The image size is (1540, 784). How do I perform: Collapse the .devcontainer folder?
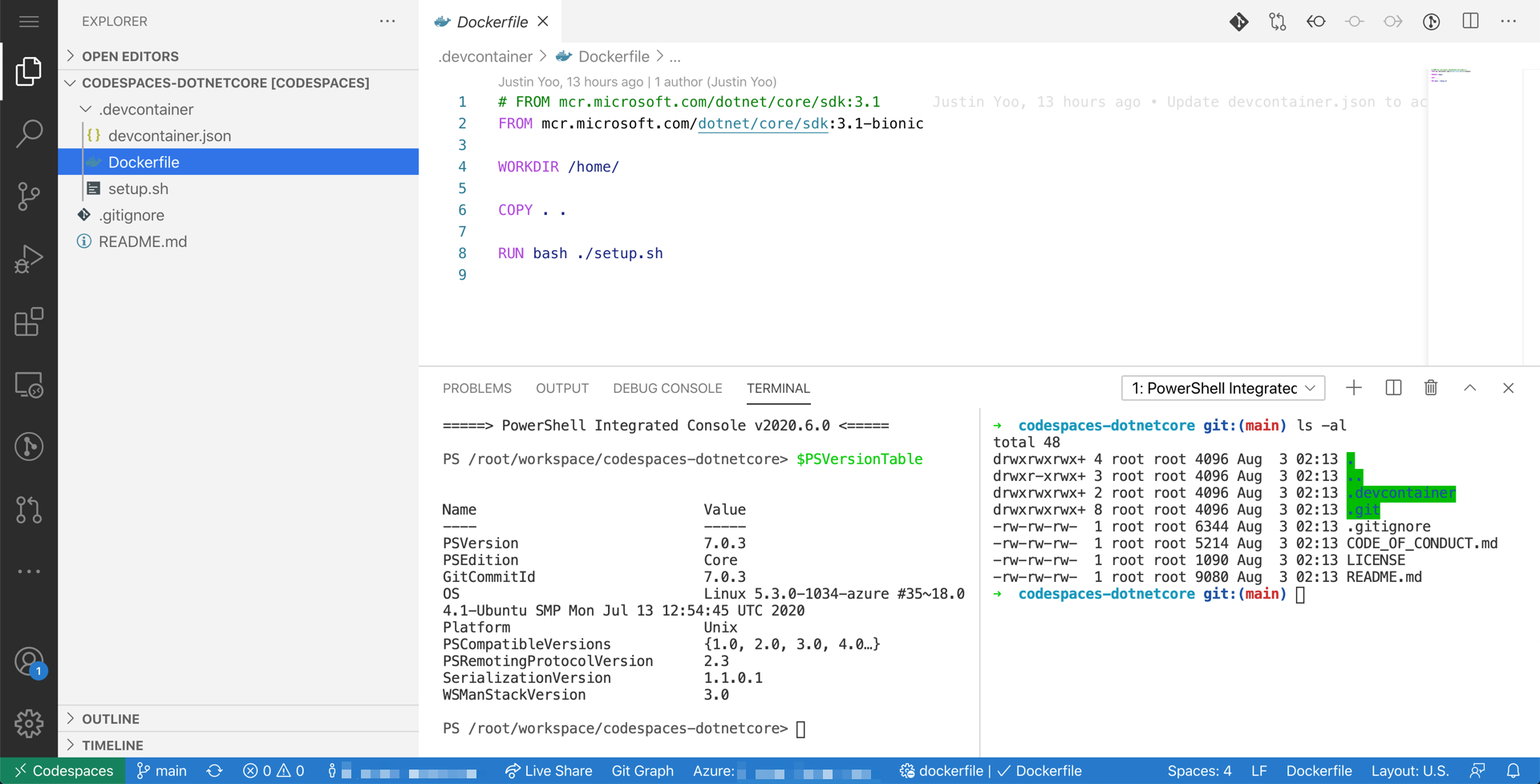tap(239, 109)
